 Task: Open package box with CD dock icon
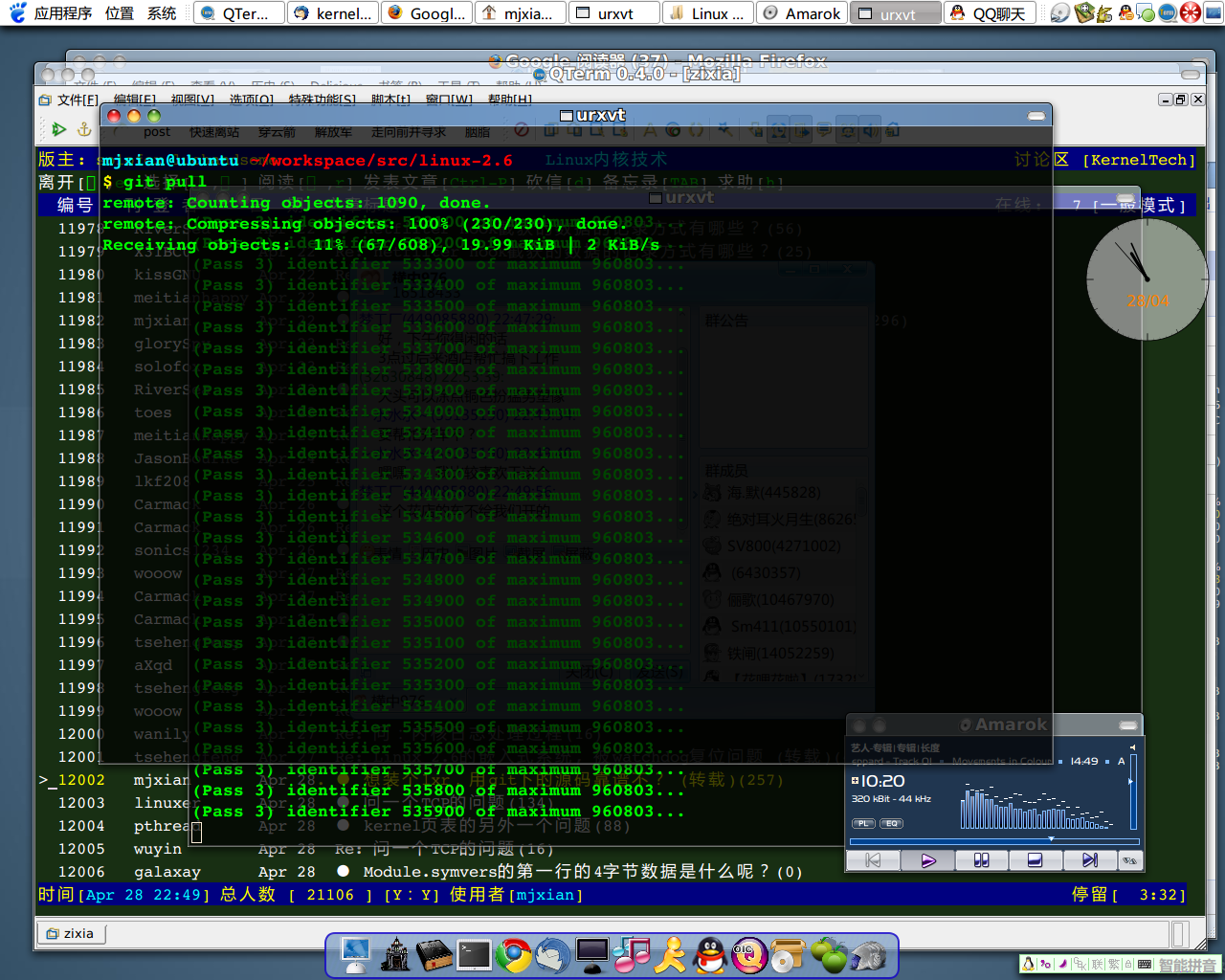click(789, 955)
